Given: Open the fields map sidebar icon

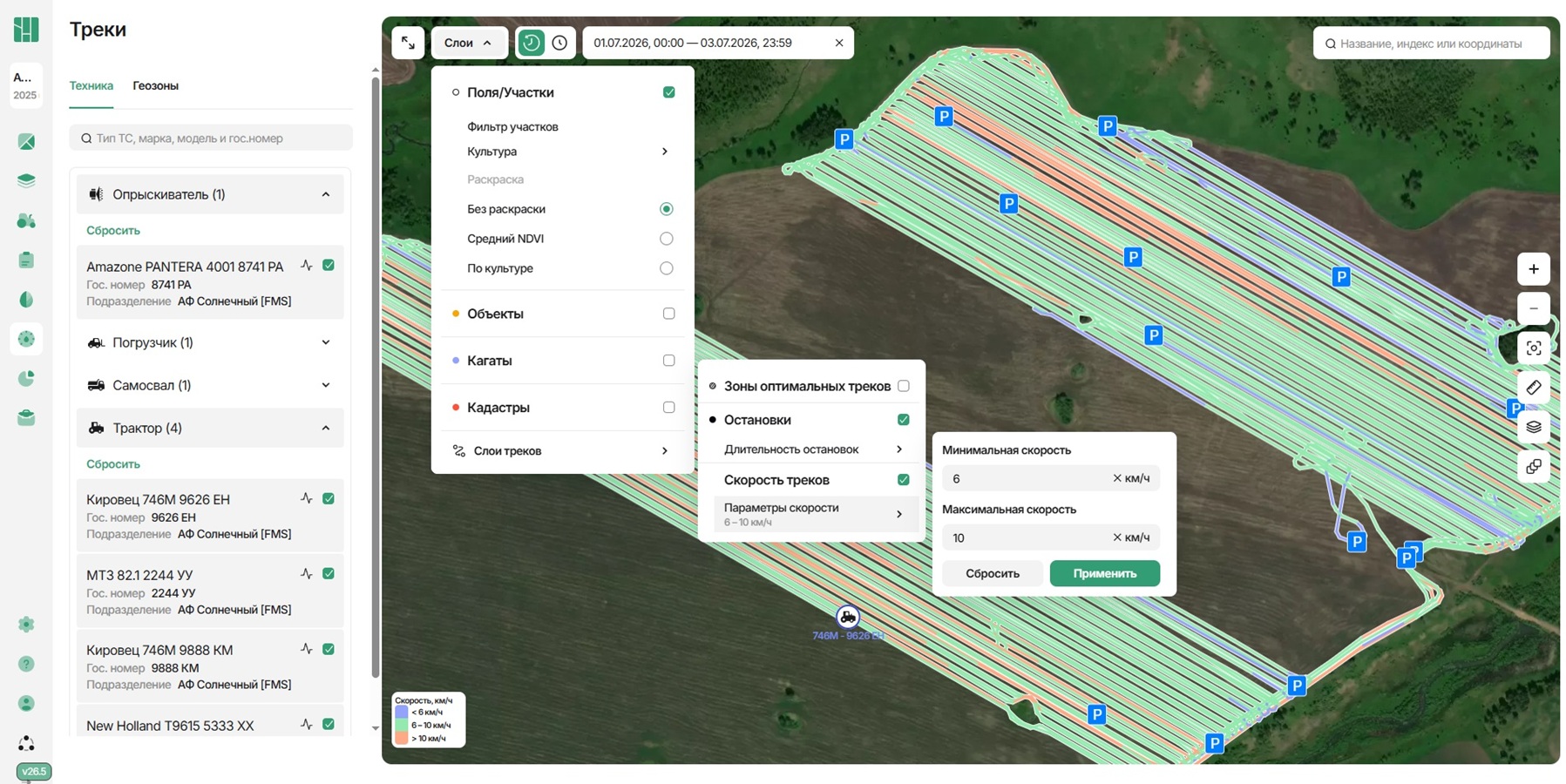Looking at the screenshot, I should click(x=26, y=141).
